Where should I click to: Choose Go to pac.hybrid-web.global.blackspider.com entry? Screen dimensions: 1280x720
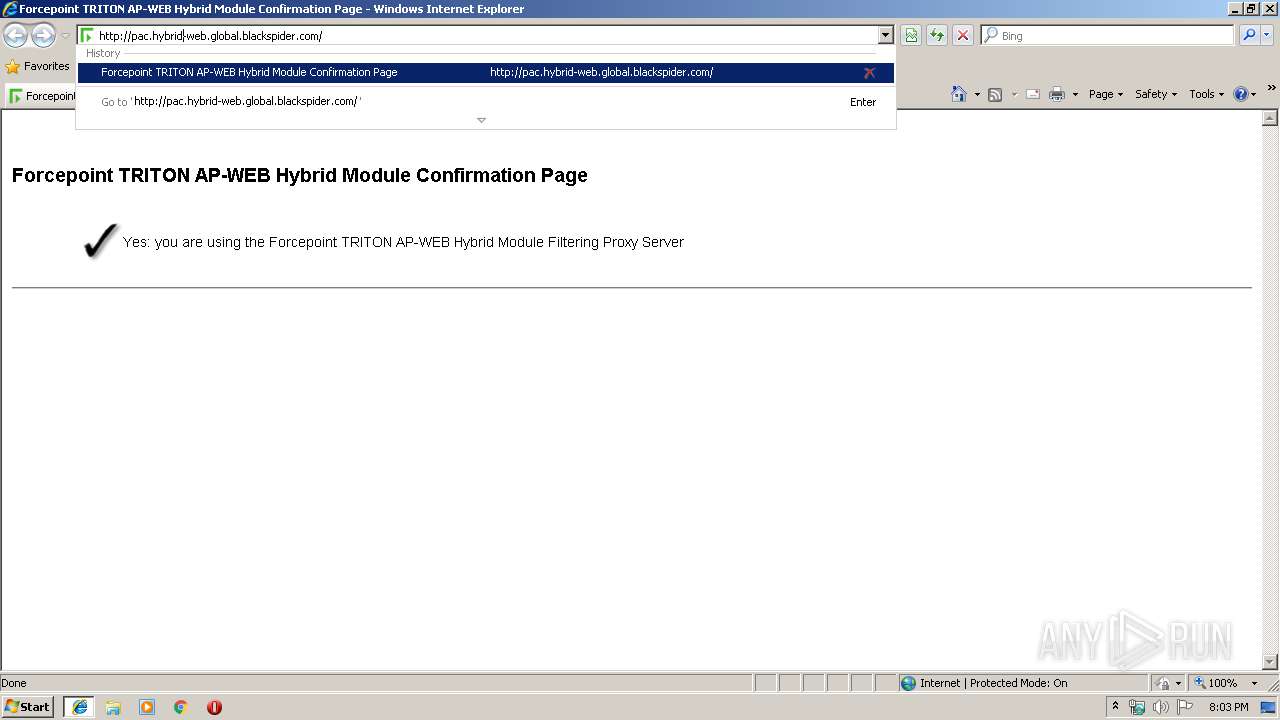pos(485,101)
